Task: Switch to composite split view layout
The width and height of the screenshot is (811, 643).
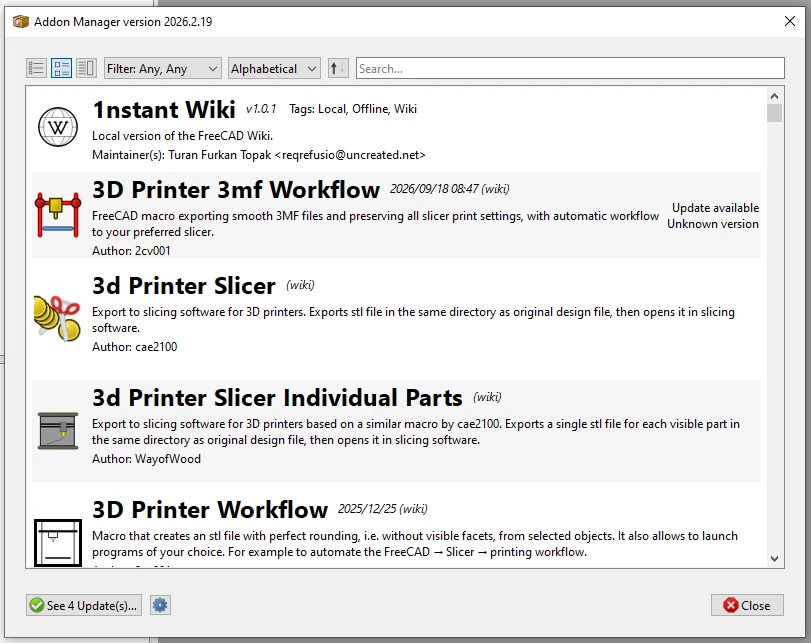Action: pos(86,68)
